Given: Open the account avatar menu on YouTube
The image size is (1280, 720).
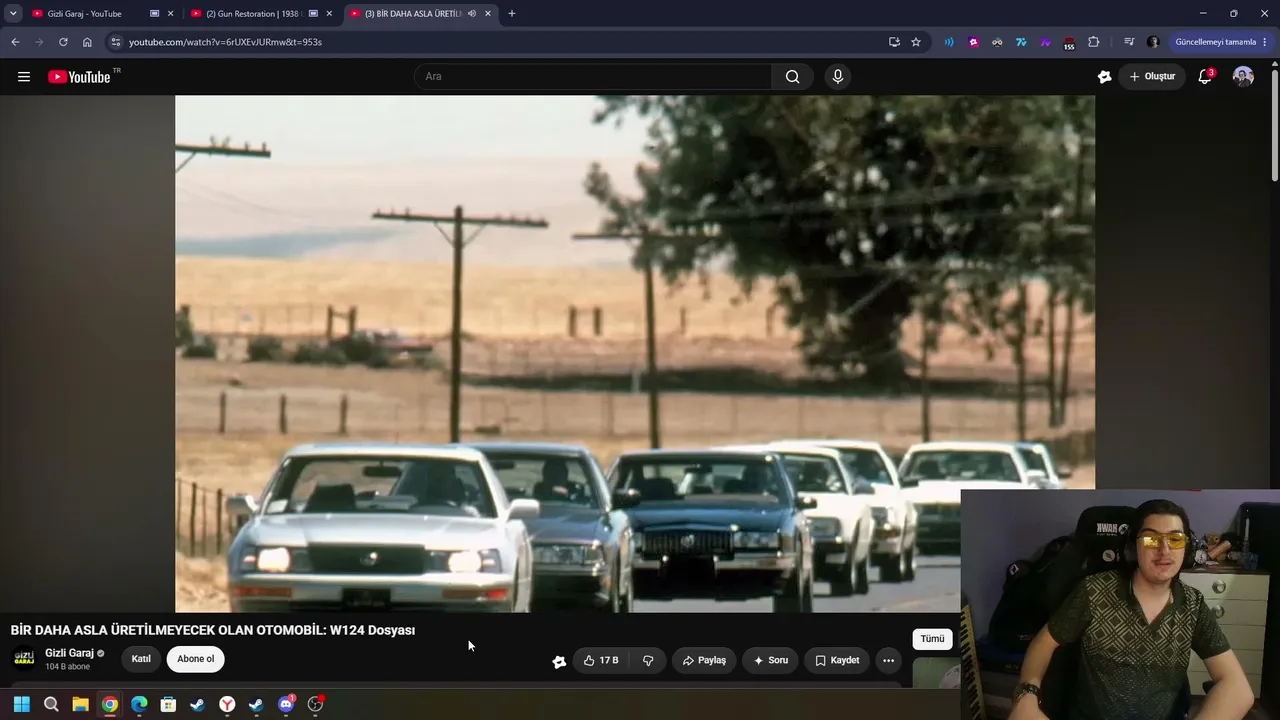Looking at the screenshot, I should click(x=1243, y=77).
